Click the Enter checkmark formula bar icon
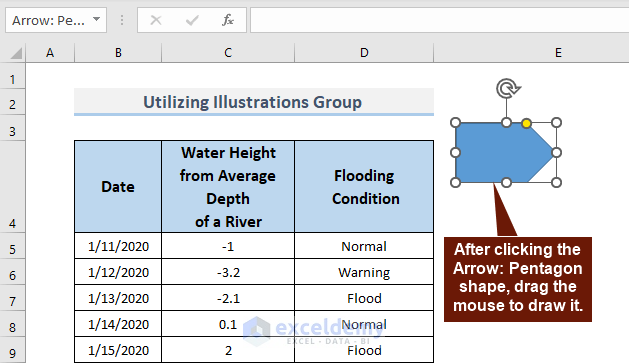Screen dimensions: 629x363 click(x=192, y=20)
